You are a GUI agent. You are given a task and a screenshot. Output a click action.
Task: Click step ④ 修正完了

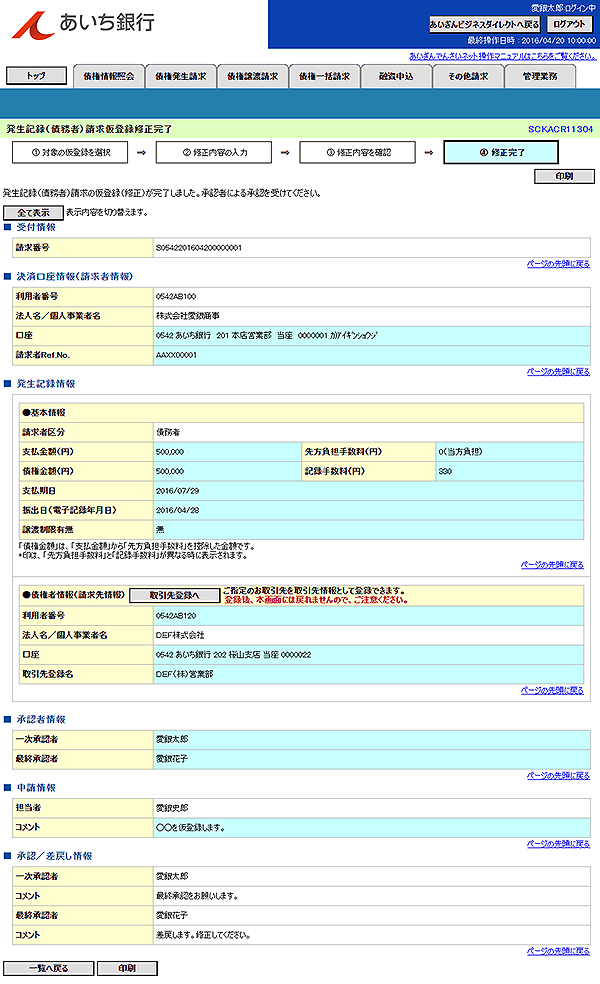tap(501, 152)
